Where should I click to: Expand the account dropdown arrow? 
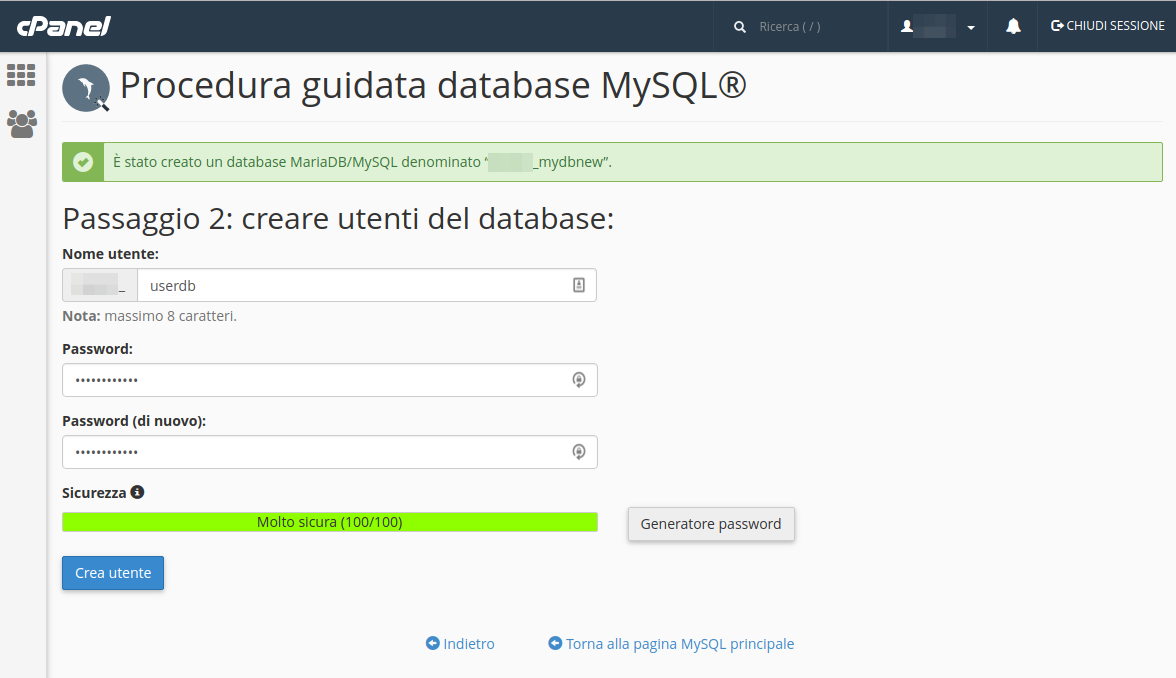971,28
